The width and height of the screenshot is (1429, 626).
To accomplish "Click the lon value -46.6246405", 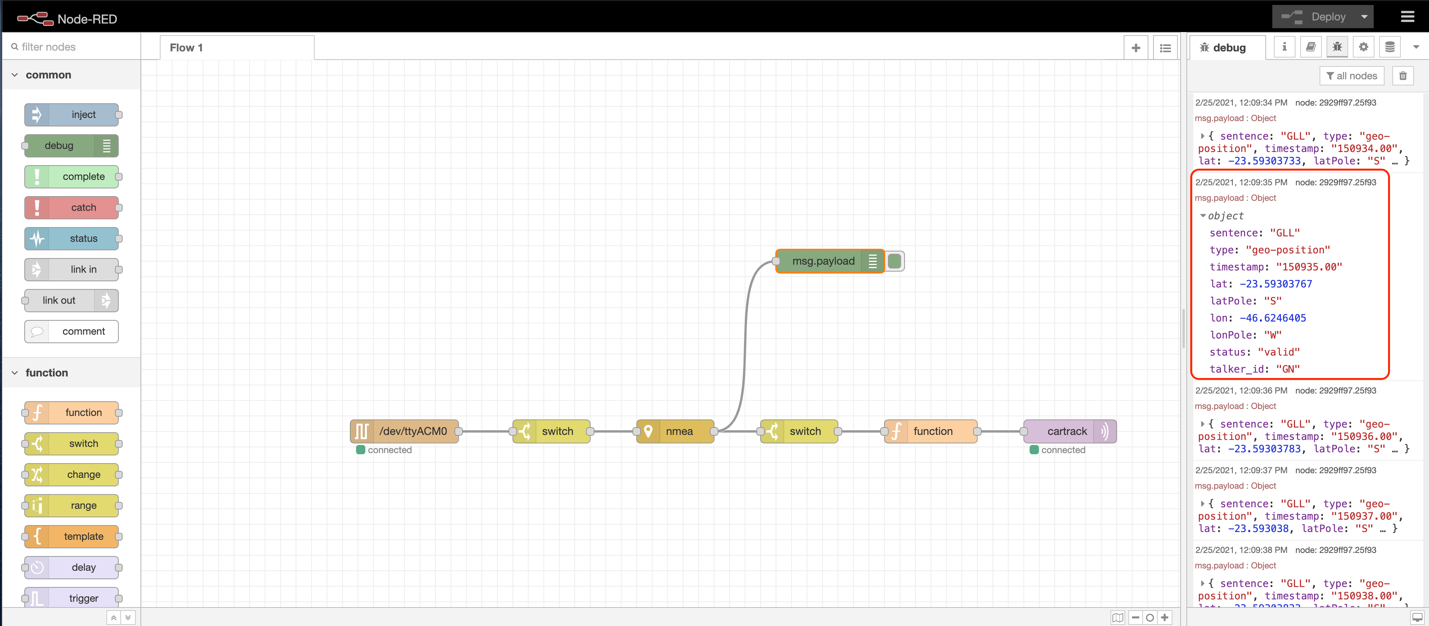I will point(1273,318).
